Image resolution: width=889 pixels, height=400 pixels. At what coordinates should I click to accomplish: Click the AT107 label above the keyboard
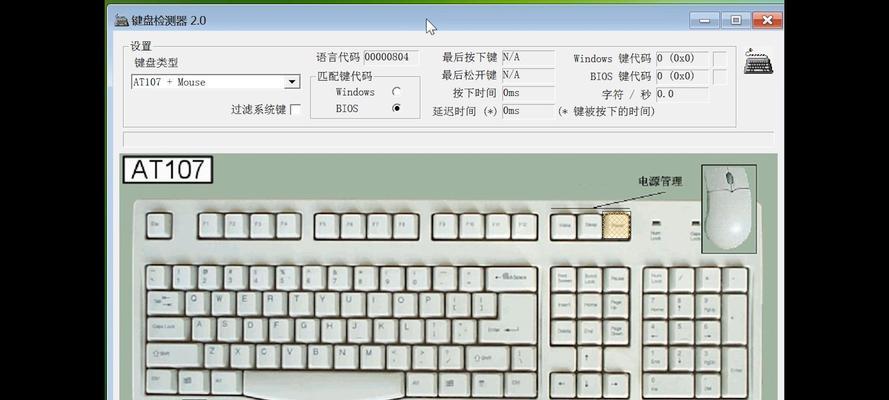coord(168,170)
